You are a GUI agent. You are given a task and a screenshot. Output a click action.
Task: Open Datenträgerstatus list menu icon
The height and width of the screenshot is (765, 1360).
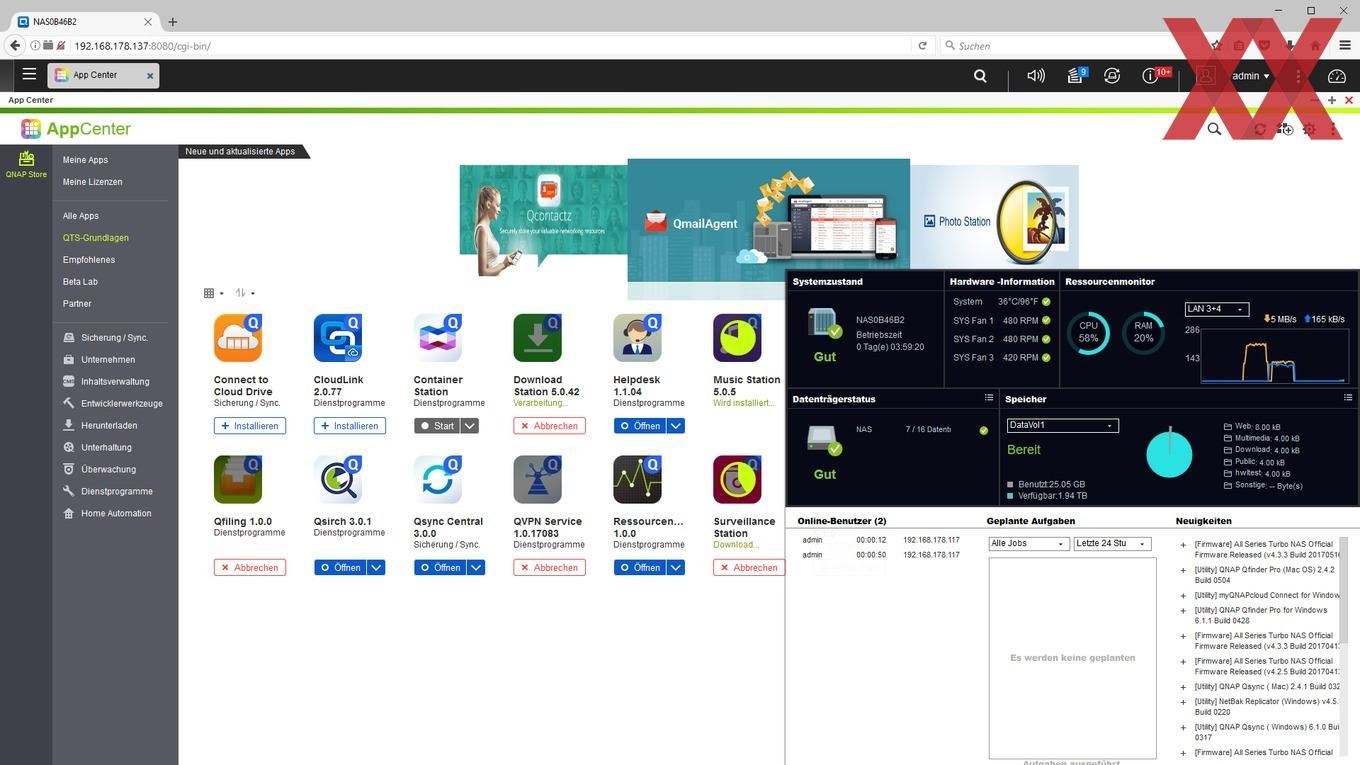(988, 398)
